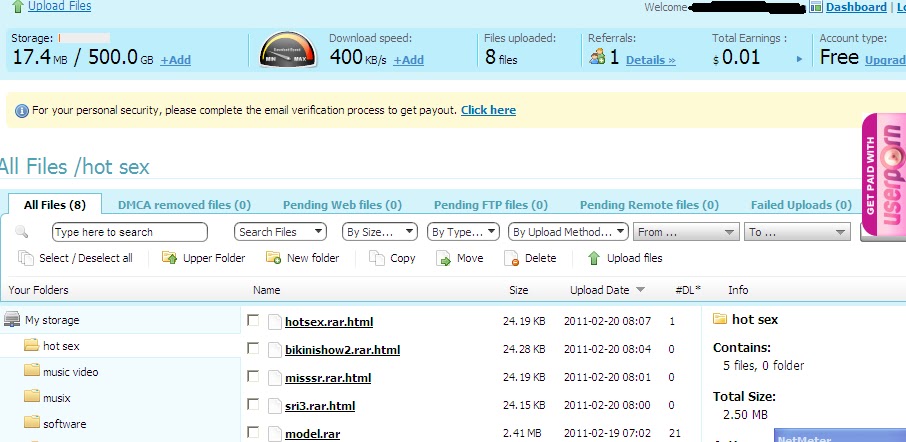Image resolution: width=906 pixels, height=442 pixels.
Task: Switch to Pending Remote files tab
Action: 649,205
